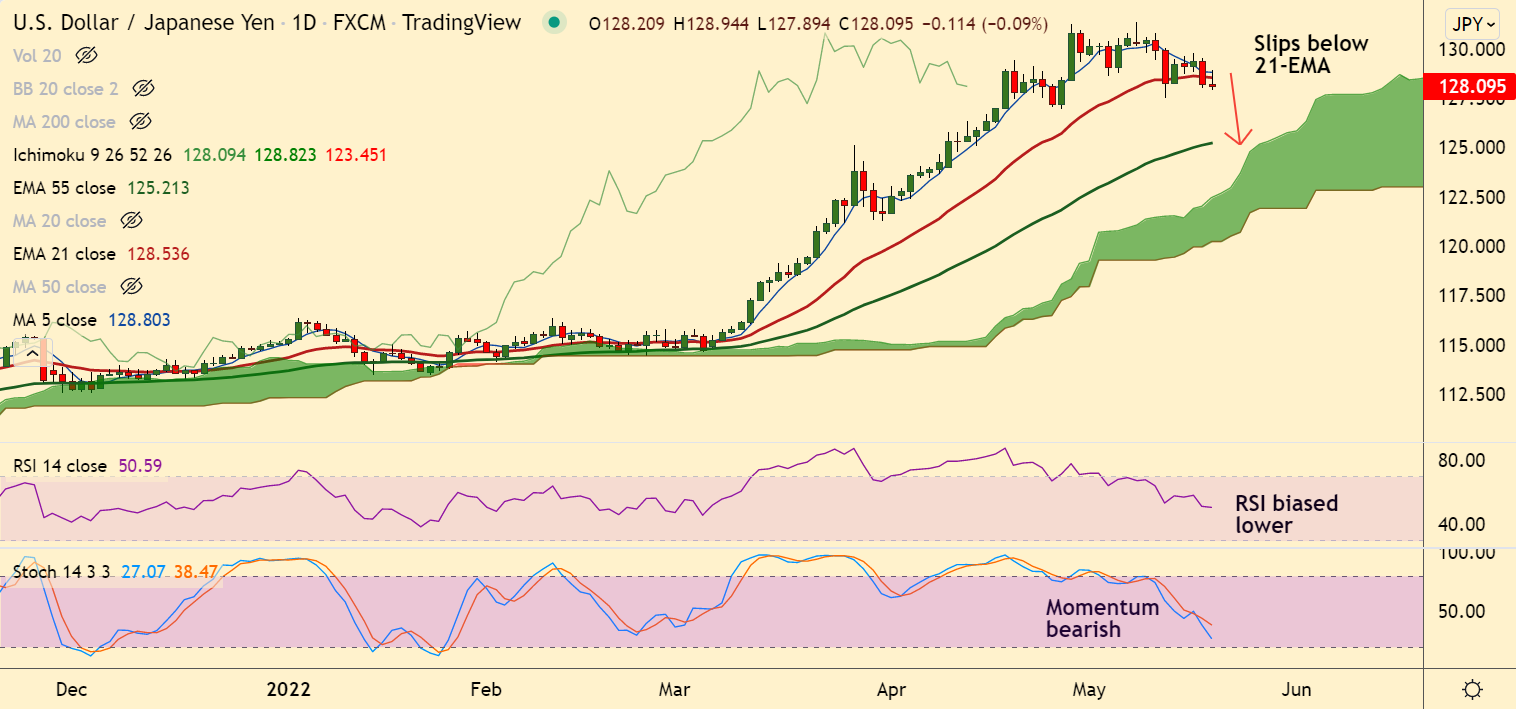
Task: Enable visibility of MA 50 close
Action: click(x=131, y=287)
